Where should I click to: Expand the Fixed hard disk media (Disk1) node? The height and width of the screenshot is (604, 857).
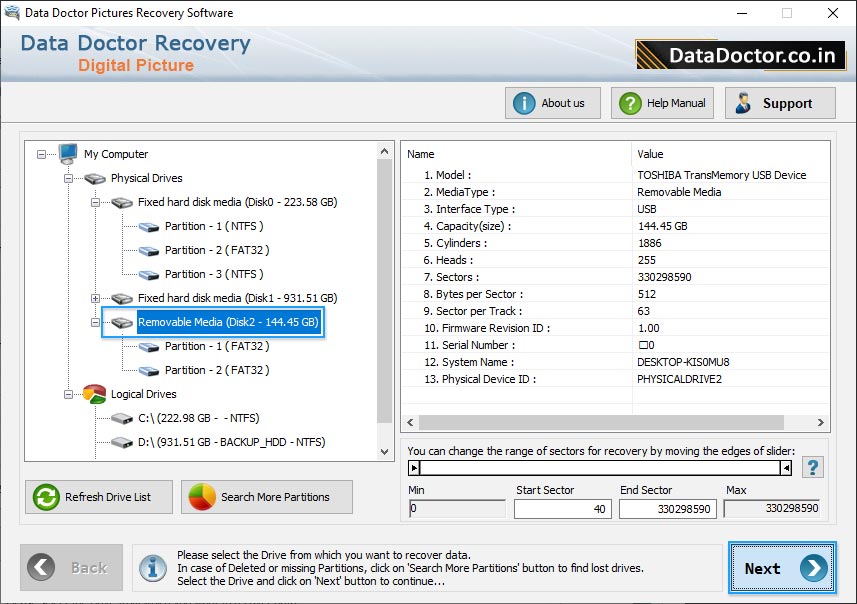[x=94, y=298]
